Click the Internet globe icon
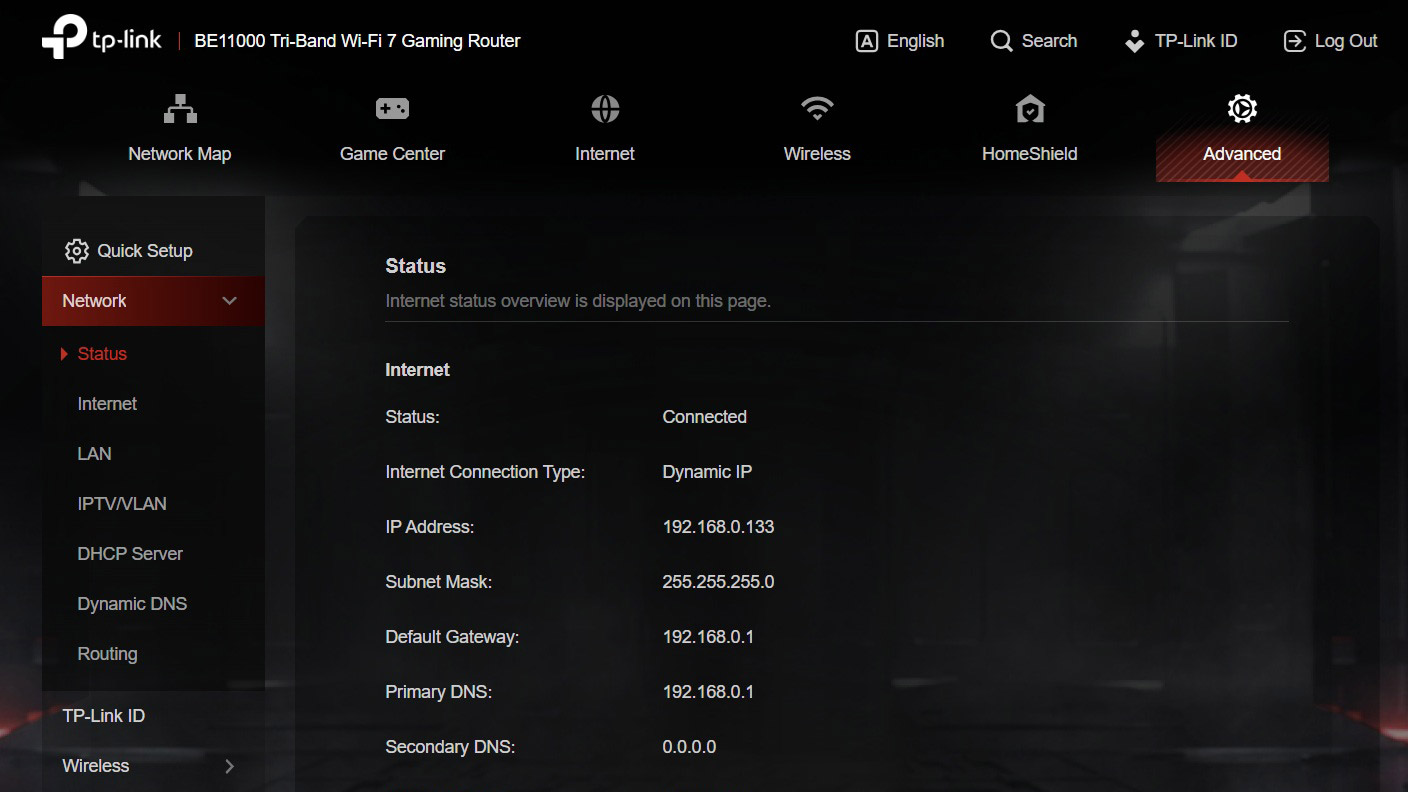Image resolution: width=1408 pixels, height=792 pixels. tap(605, 109)
